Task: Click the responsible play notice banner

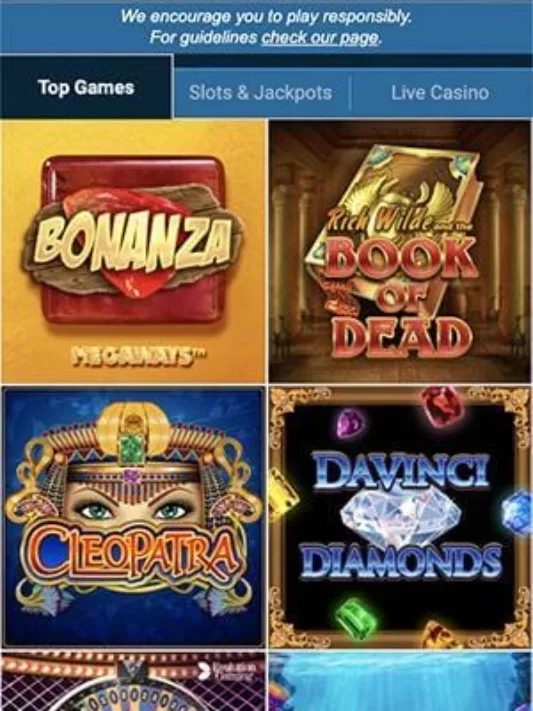Action: click(266, 27)
